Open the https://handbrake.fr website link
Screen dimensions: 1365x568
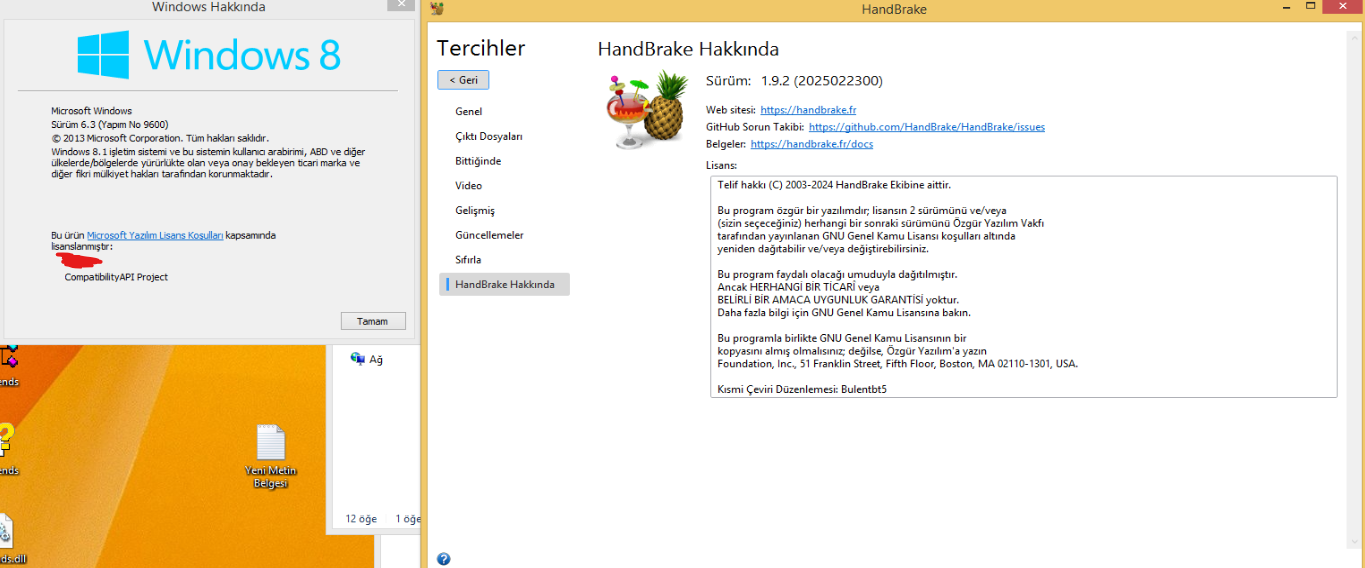808,110
